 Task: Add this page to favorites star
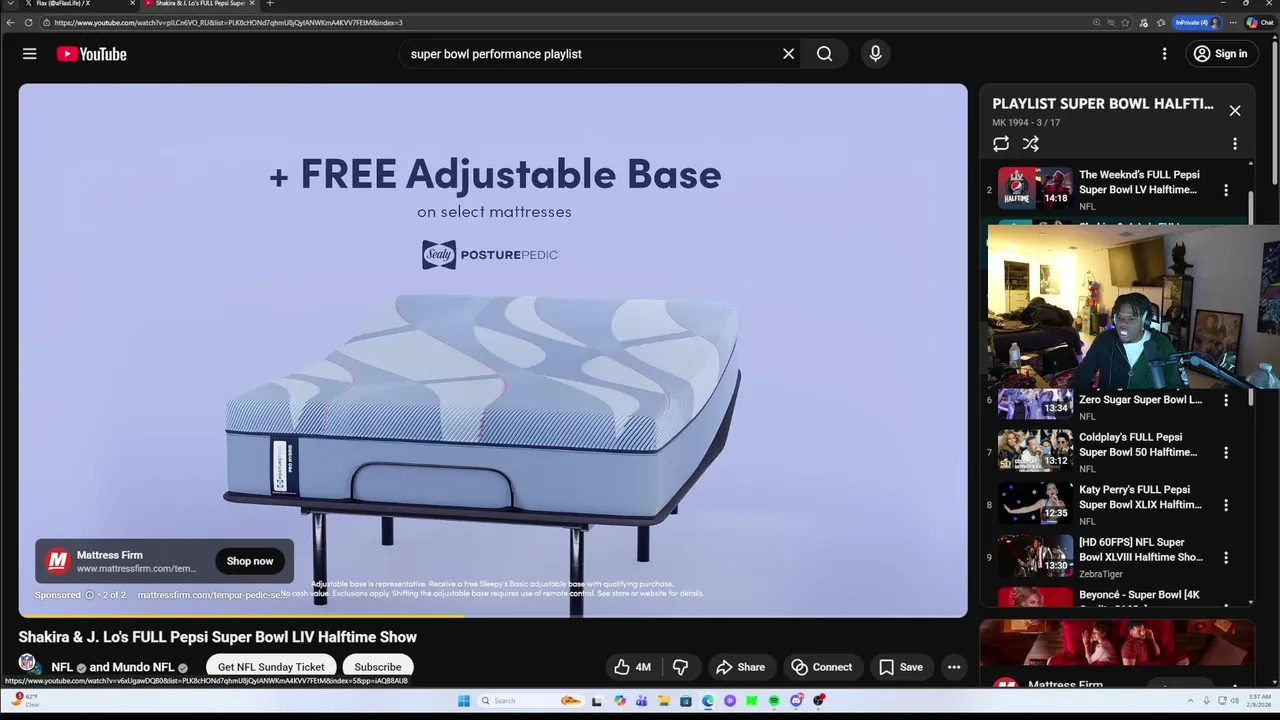(1125, 22)
